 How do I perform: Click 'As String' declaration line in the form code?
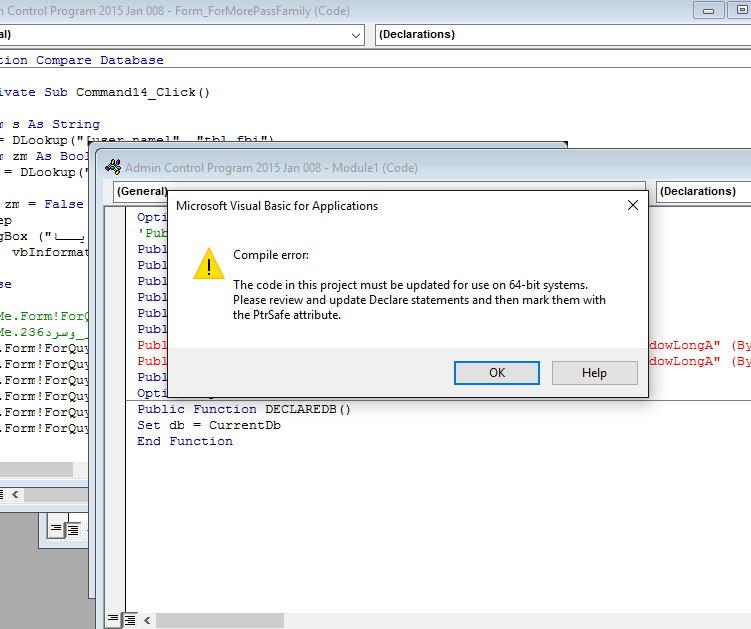[50, 124]
